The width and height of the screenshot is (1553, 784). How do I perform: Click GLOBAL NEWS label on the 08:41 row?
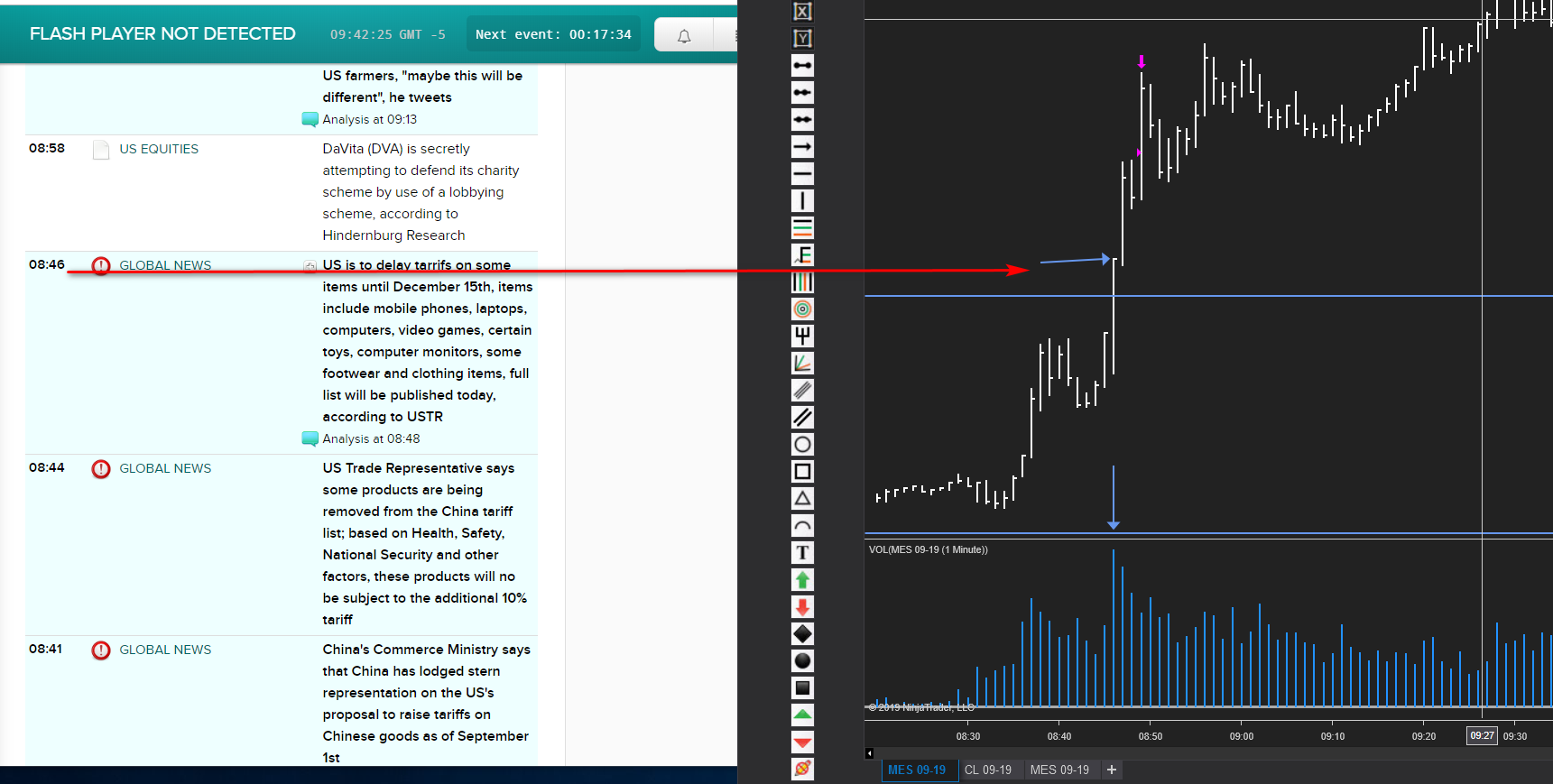point(165,650)
